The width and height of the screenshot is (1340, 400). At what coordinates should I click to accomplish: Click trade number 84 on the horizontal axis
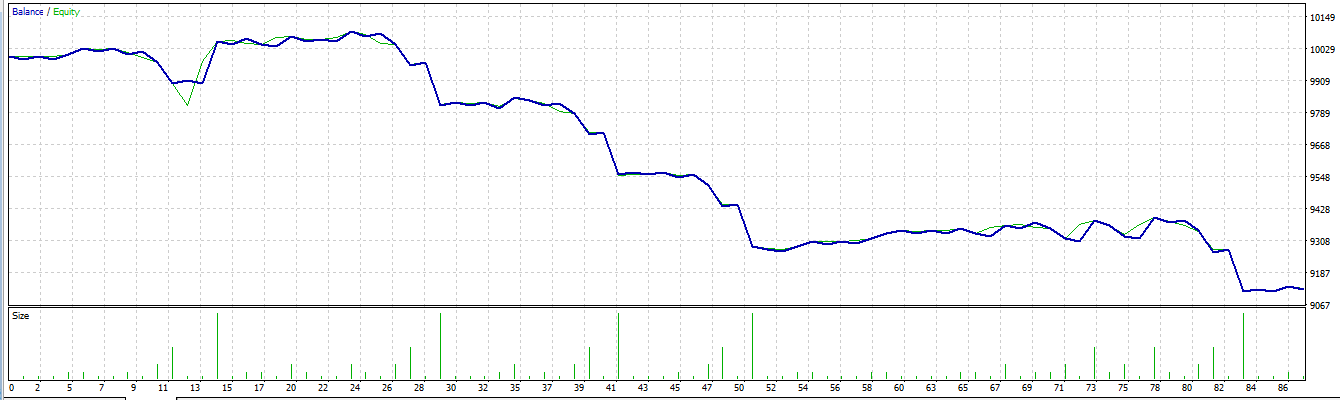1251,387
